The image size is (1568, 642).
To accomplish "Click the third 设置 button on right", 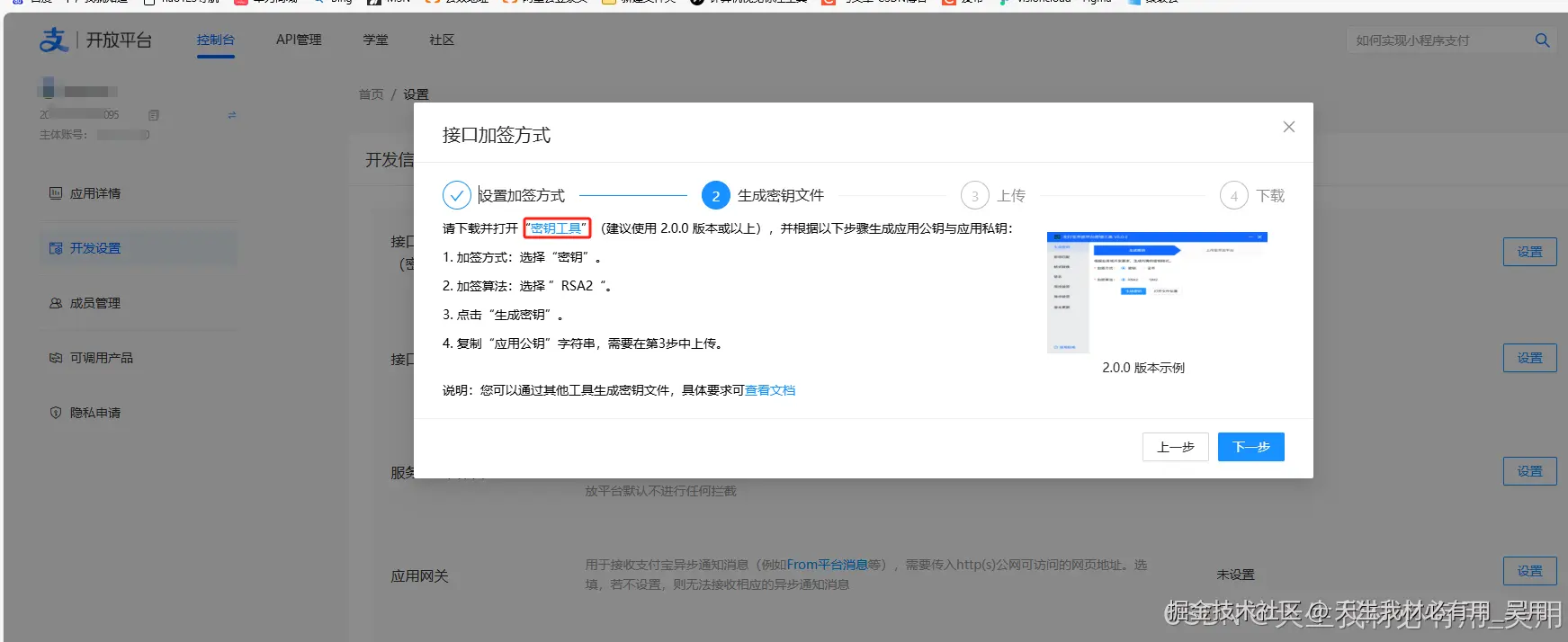I will click(1530, 471).
